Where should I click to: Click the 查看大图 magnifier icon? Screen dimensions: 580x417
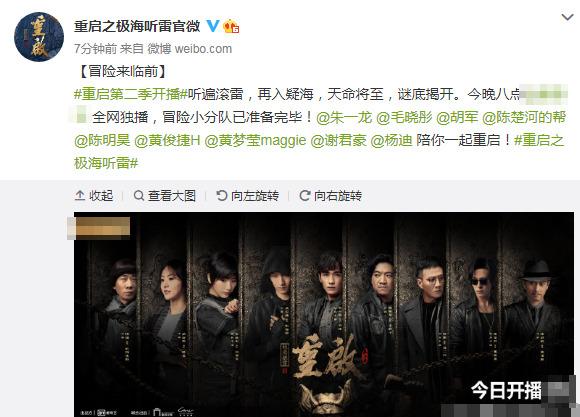click(139, 195)
